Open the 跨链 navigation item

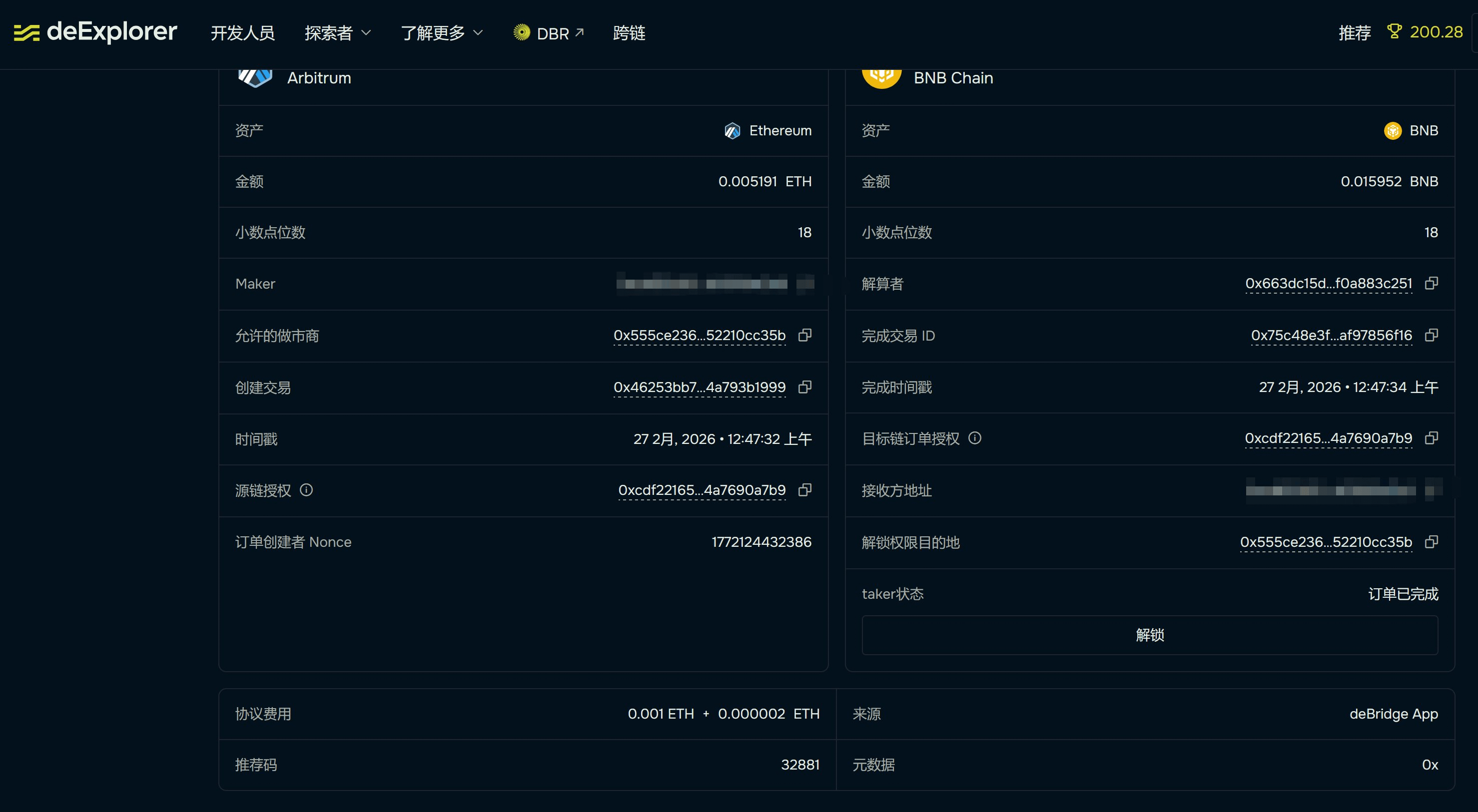pyautogui.click(x=629, y=33)
